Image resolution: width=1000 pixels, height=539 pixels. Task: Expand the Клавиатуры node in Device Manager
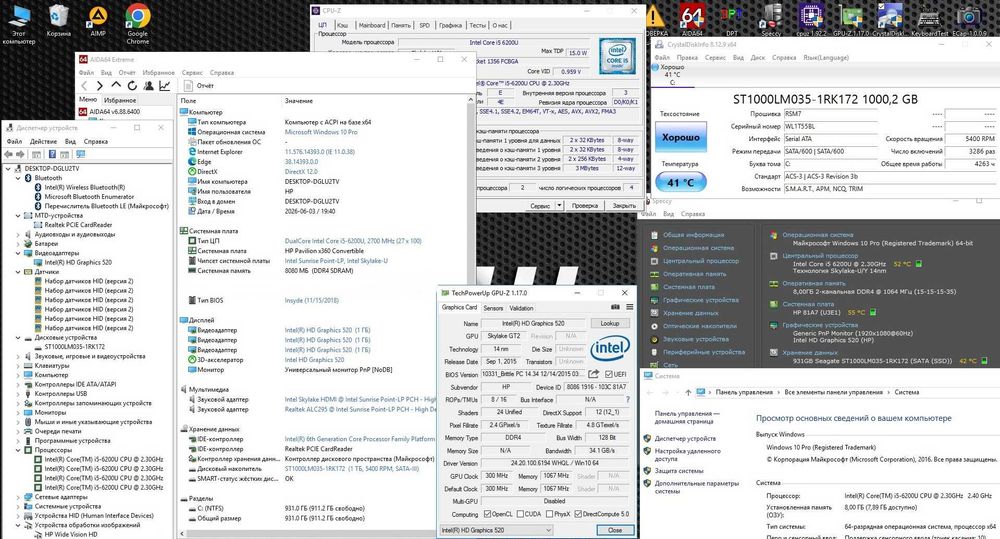click(x=18, y=366)
